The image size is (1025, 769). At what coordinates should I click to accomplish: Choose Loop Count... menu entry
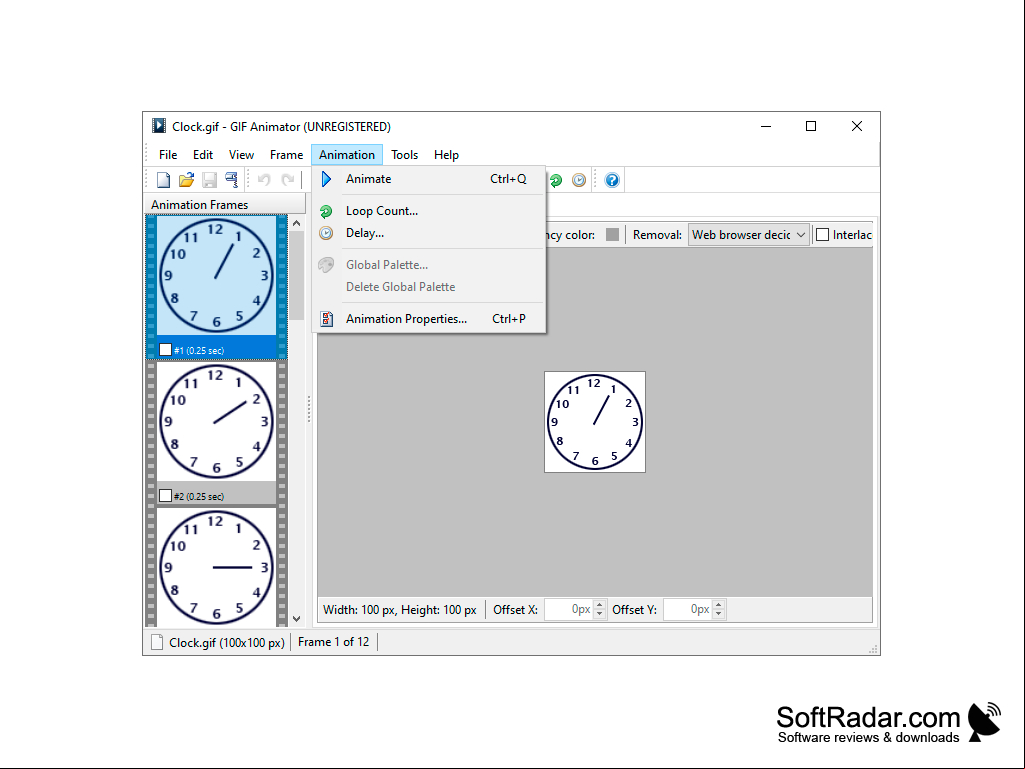429,211
